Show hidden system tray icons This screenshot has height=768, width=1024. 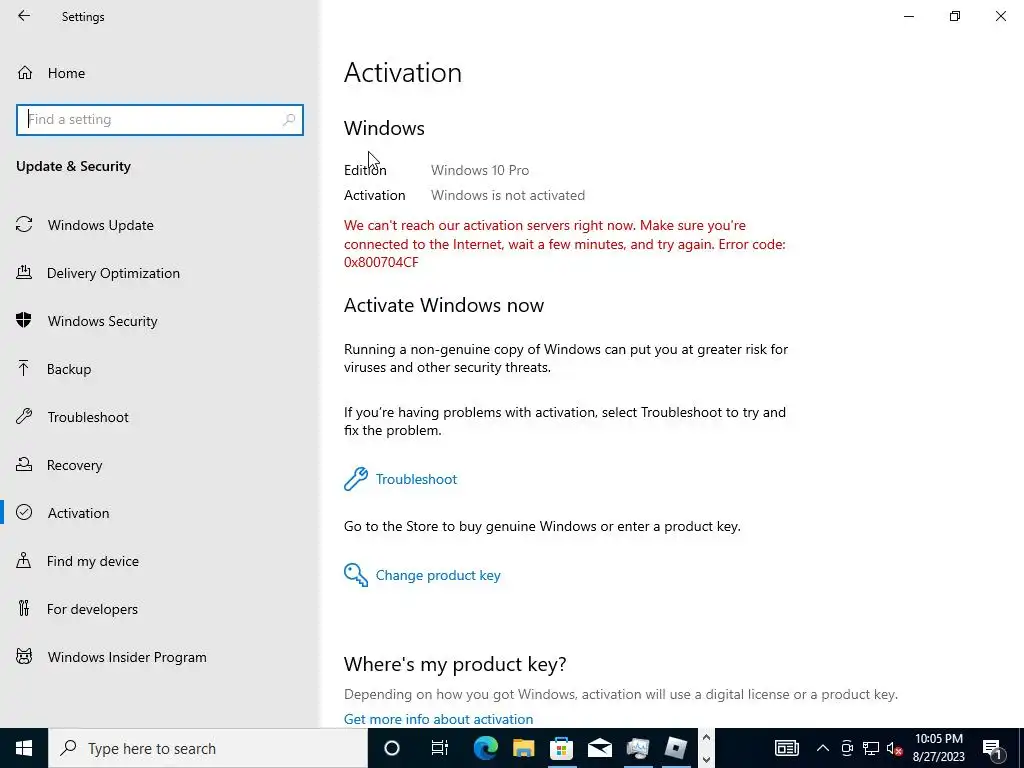(823, 748)
